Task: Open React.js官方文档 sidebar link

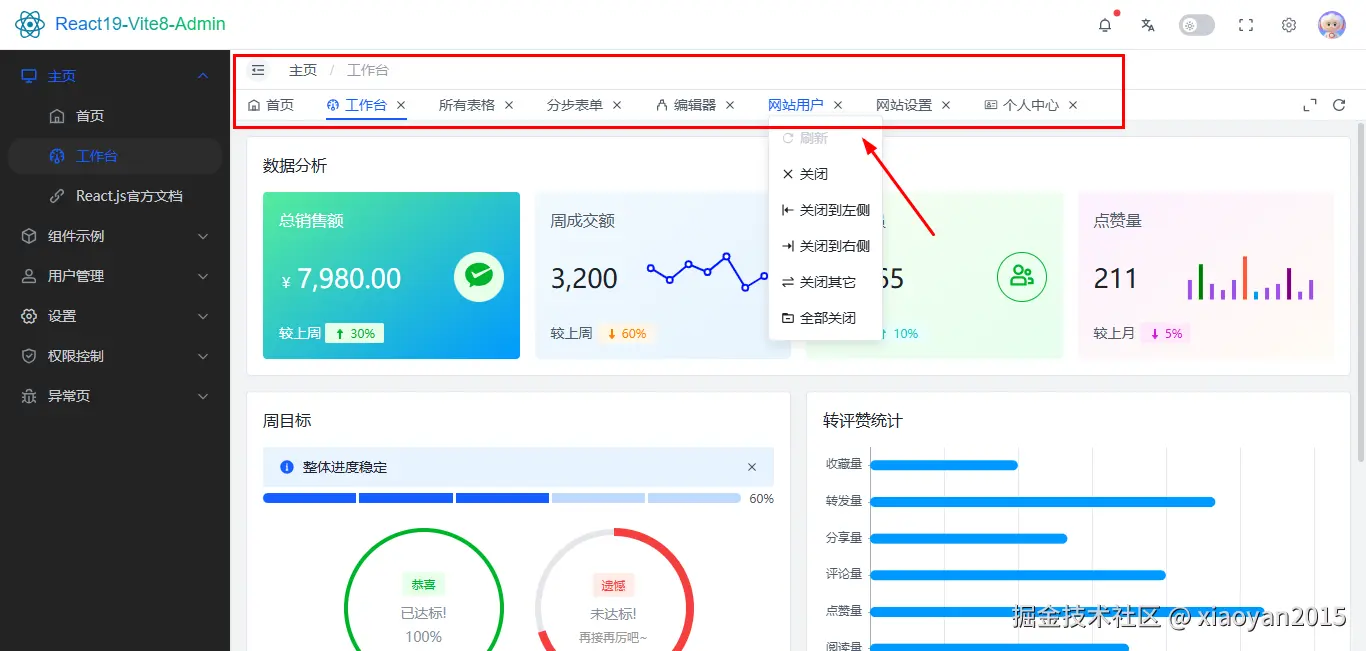Action: click(115, 196)
